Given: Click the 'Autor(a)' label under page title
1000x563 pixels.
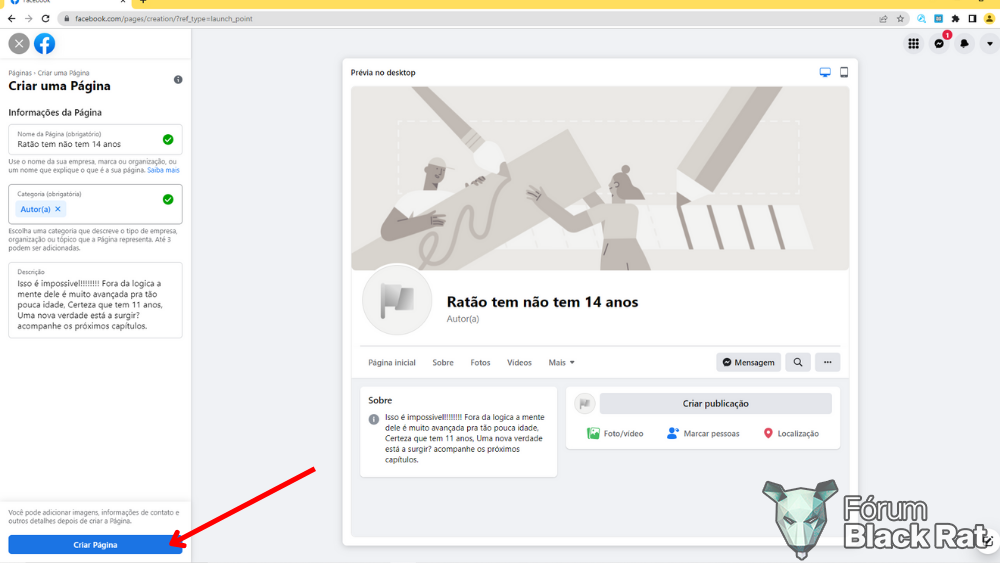Looking at the screenshot, I should pos(462,319).
